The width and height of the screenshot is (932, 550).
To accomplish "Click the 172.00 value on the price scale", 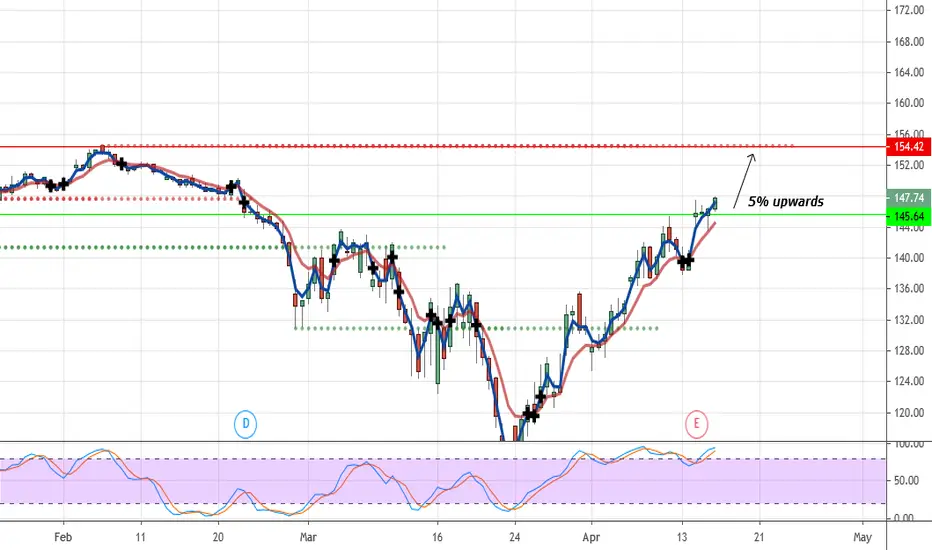I will point(909,11).
